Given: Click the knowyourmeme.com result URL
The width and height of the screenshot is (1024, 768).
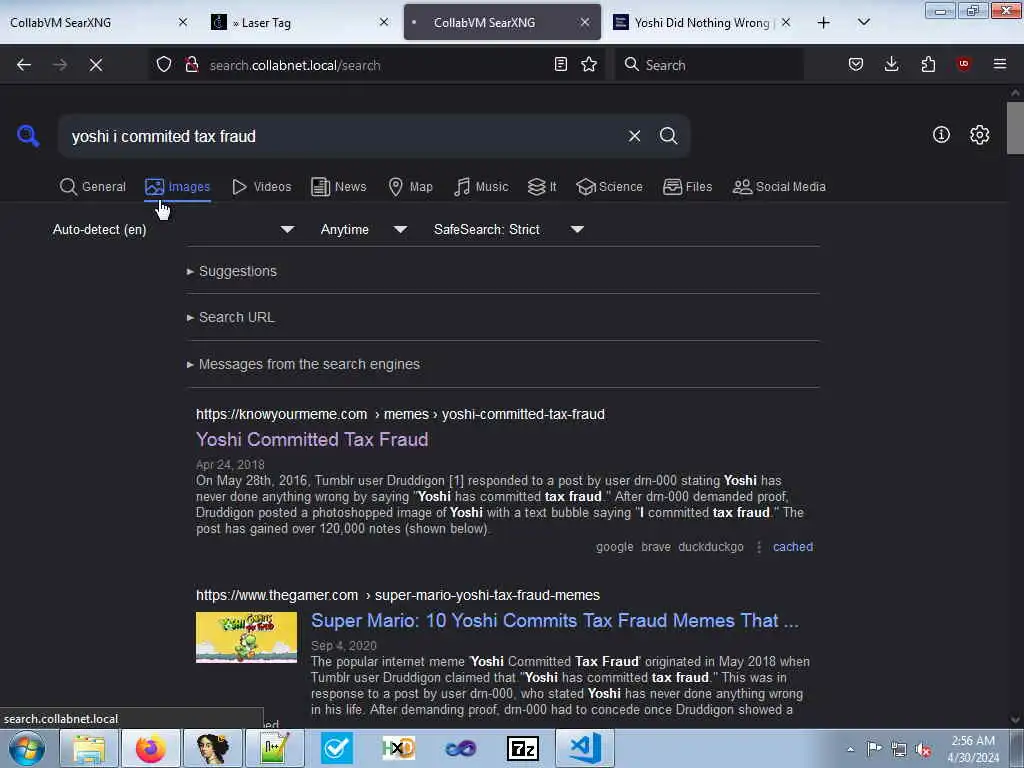Looking at the screenshot, I should pos(400,414).
